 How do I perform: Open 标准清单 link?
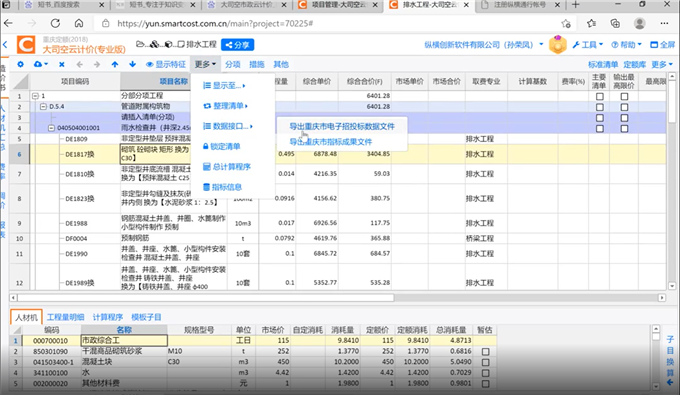pyautogui.click(x=603, y=65)
